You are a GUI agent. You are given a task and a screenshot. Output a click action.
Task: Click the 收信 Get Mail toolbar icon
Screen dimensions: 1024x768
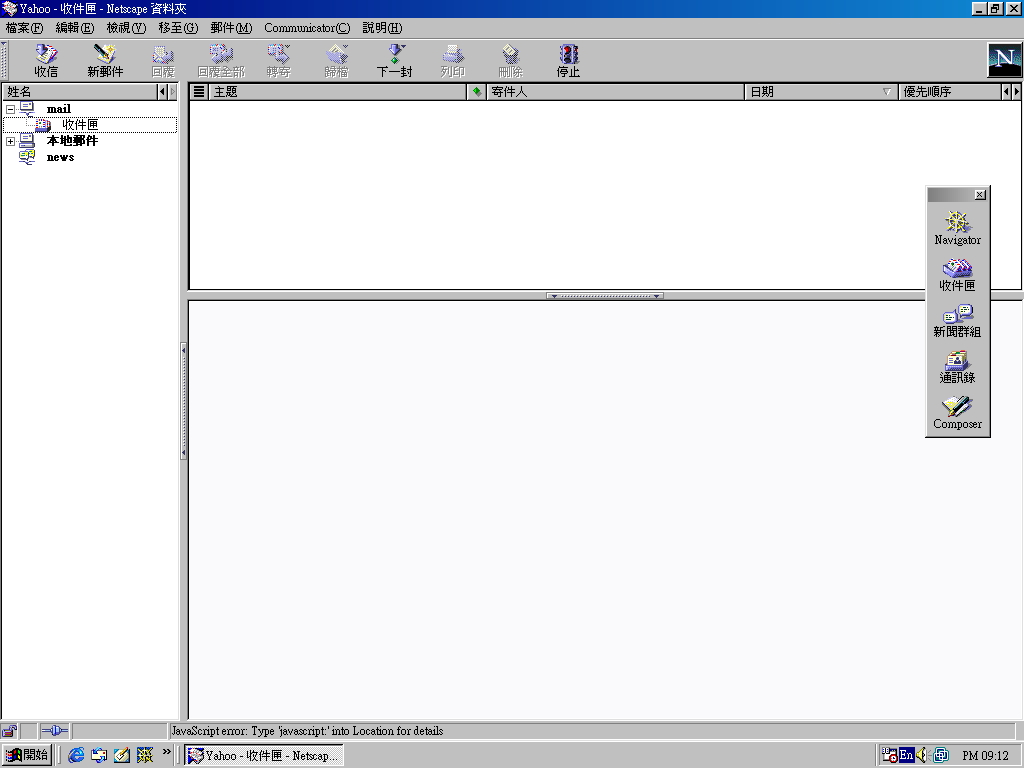pyautogui.click(x=46, y=61)
